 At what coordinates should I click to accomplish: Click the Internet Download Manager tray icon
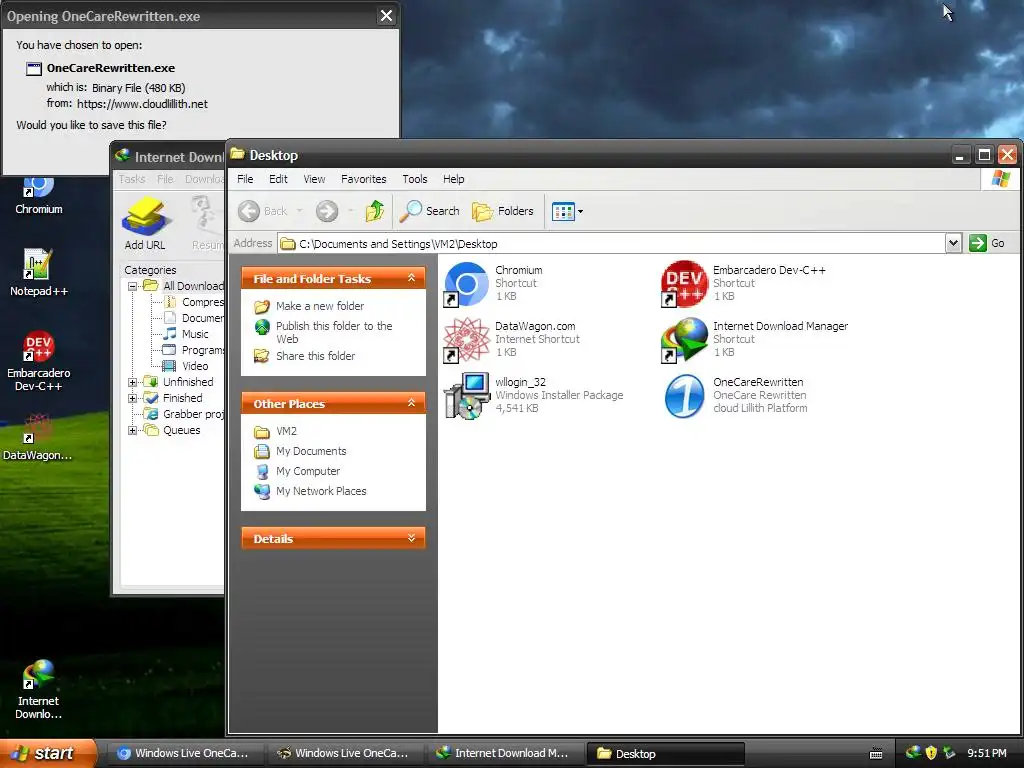(x=913, y=753)
